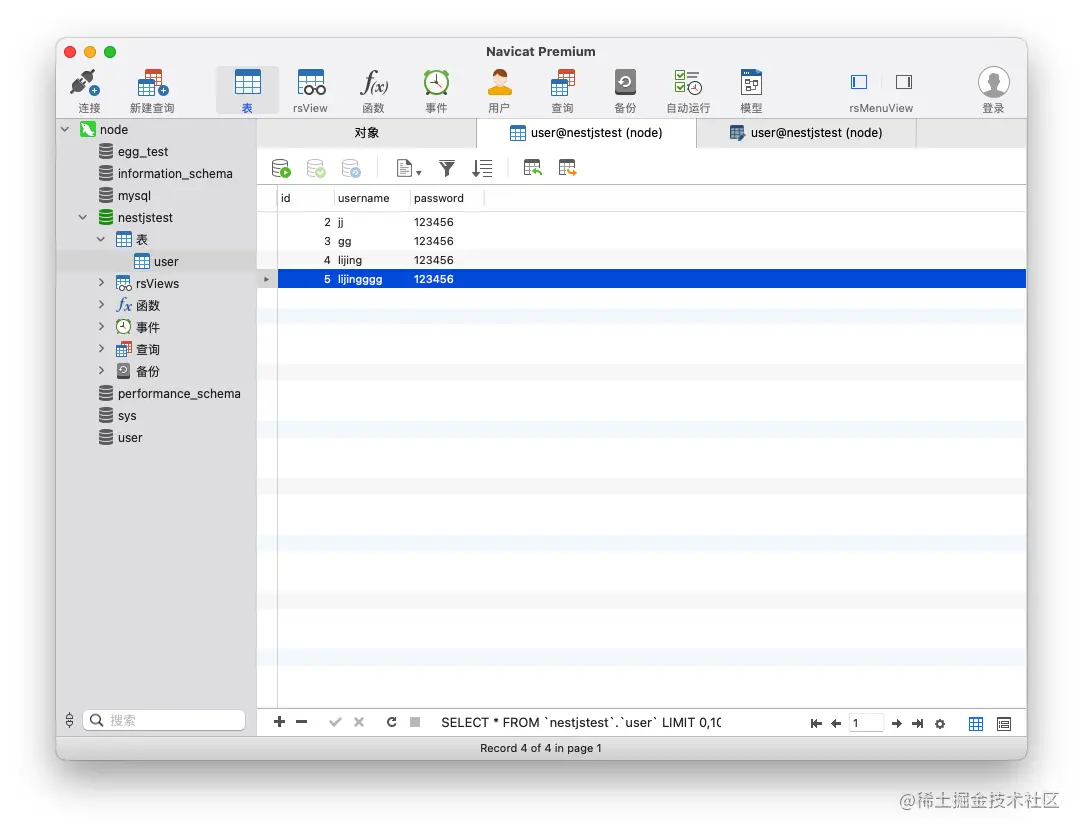Go to the next page
This screenshot has height=834, width=1083.
(x=897, y=723)
